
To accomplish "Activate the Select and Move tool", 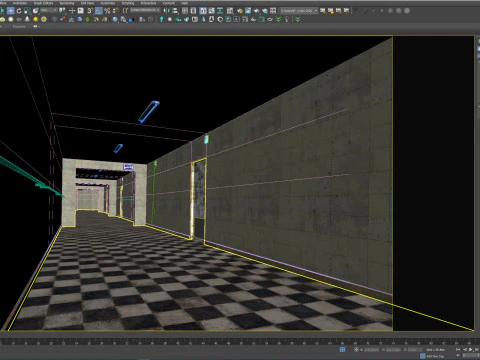I will [x=11, y=11].
